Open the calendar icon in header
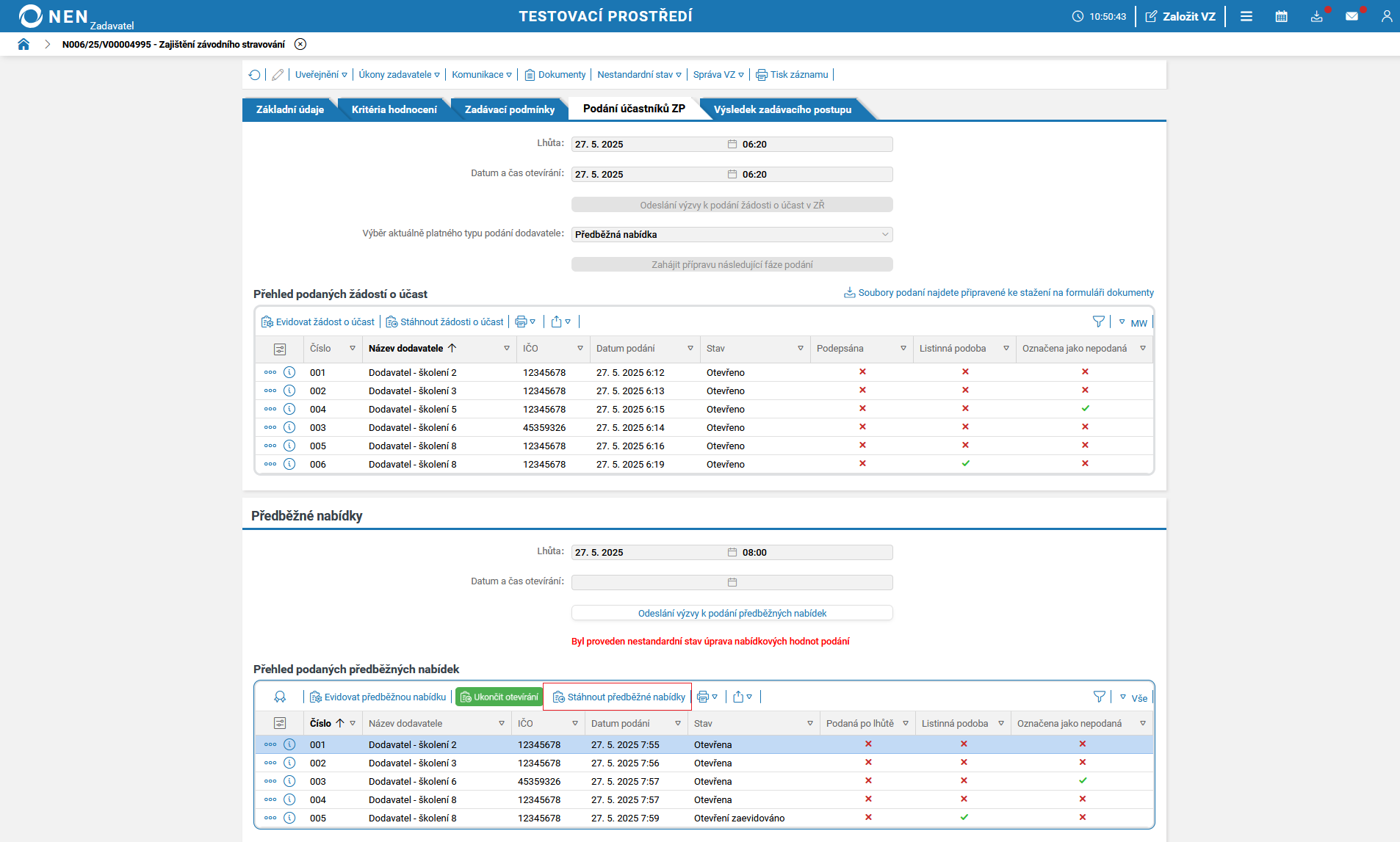Screen dimensions: 1400x842 point(1281,16)
